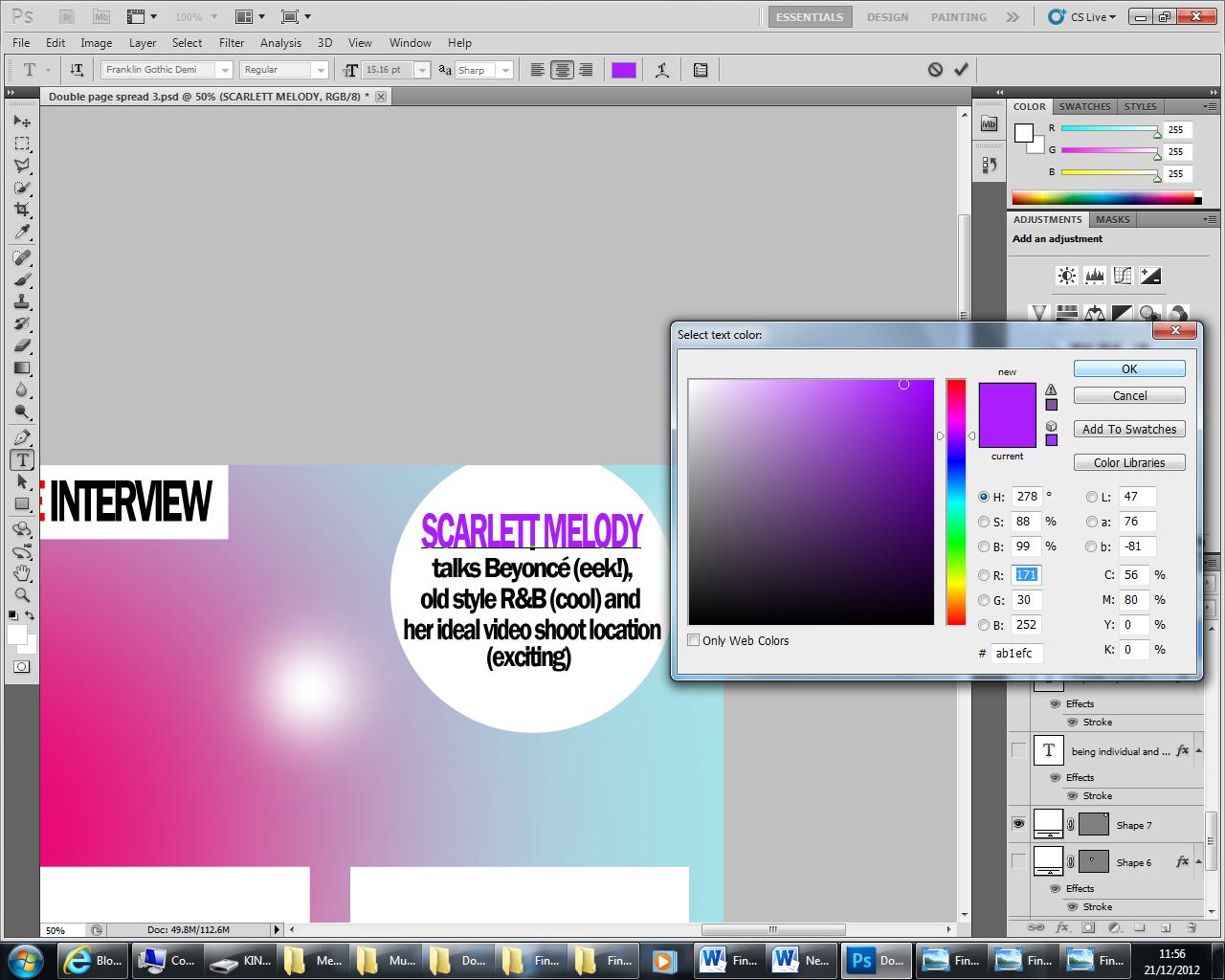This screenshot has width=1225, height=980.
Task: Select the H hue radio button
Action: point(984,497)
